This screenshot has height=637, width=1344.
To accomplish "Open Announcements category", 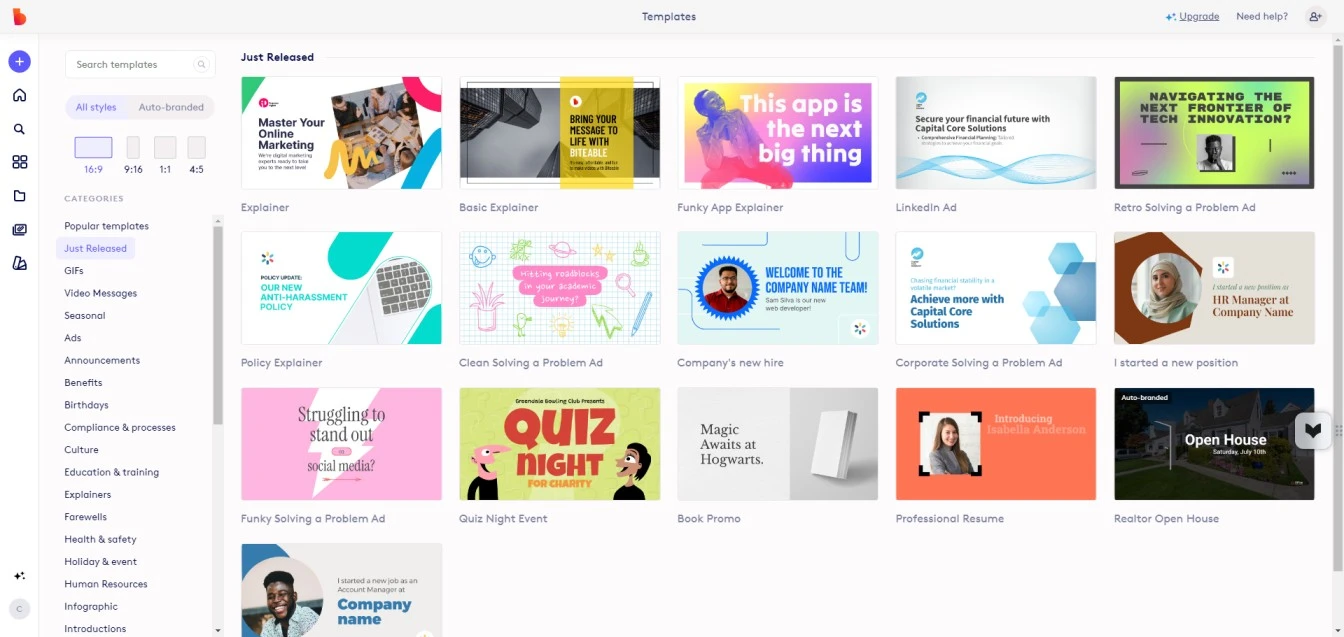I will [x=102, y=360].
